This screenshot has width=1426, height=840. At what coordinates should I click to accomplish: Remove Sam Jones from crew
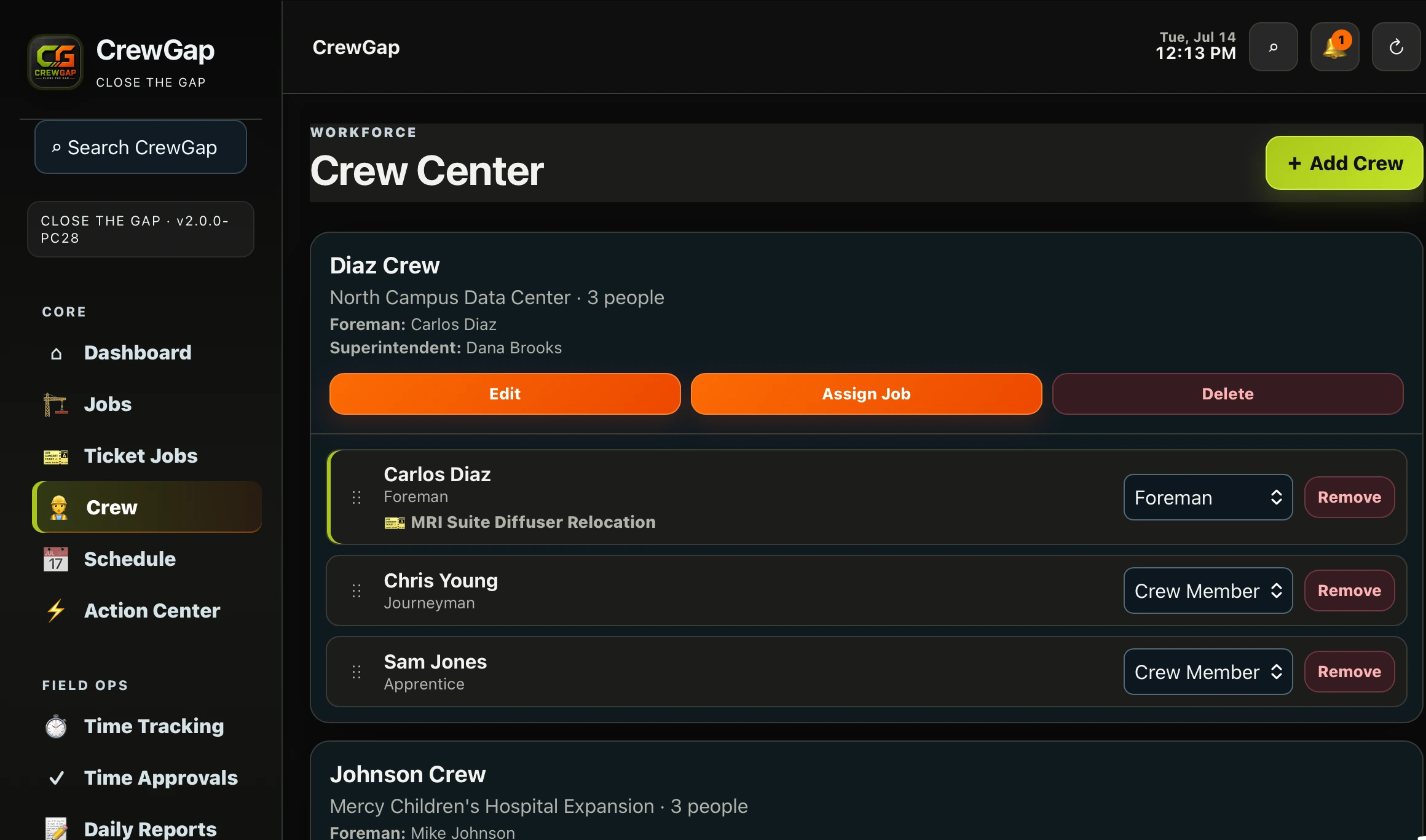click(x=1349, y=672)
